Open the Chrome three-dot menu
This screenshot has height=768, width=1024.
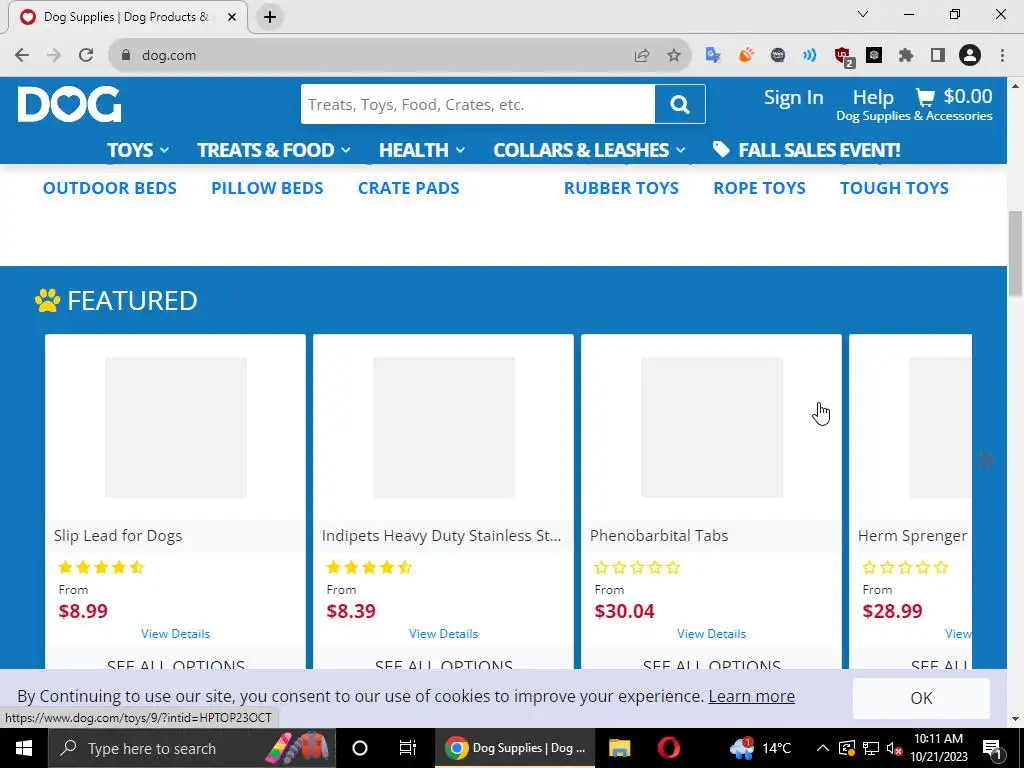pyautogui.click(x=1002, y=56)
